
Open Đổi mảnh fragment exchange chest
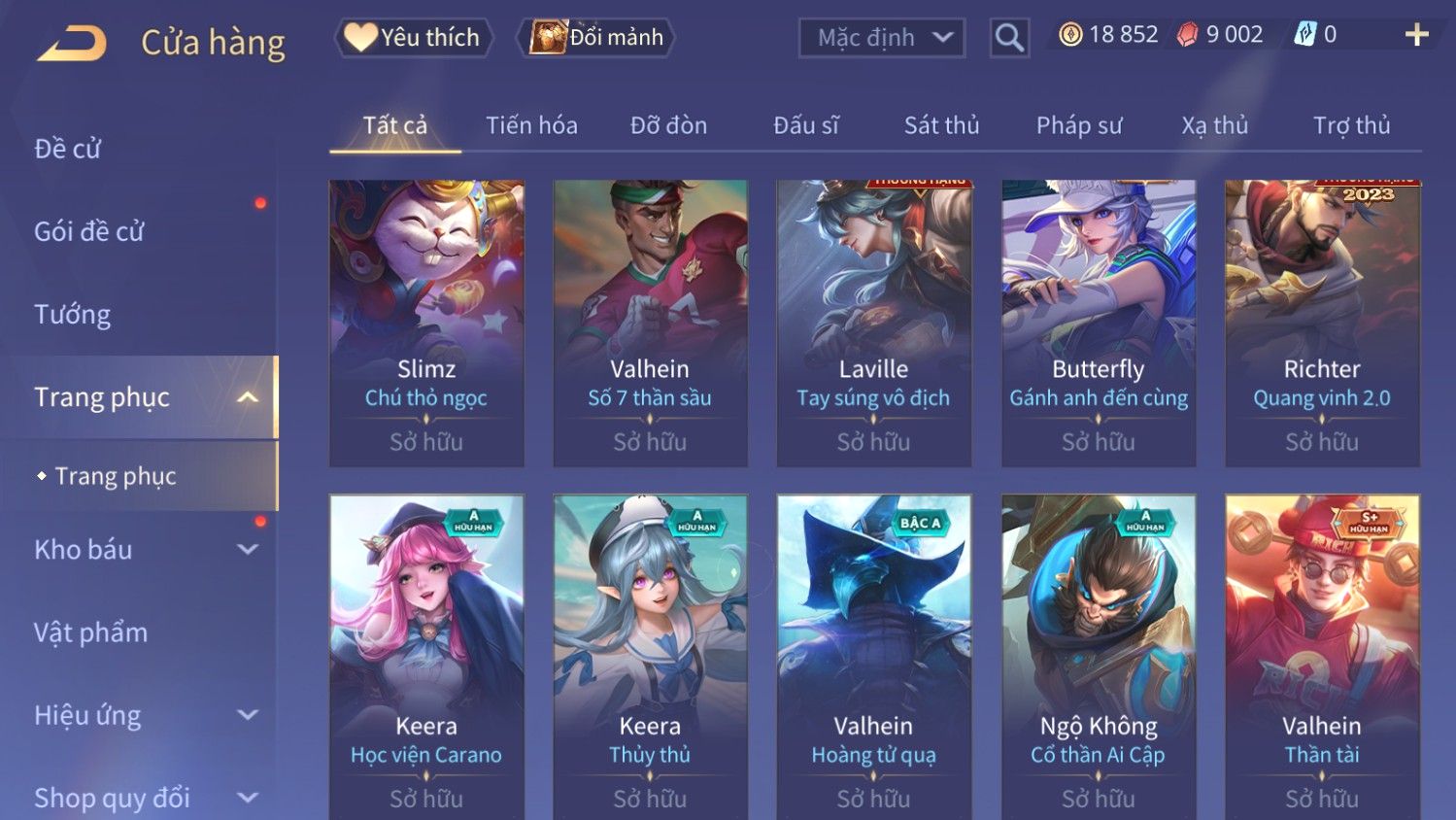point(595,38)
